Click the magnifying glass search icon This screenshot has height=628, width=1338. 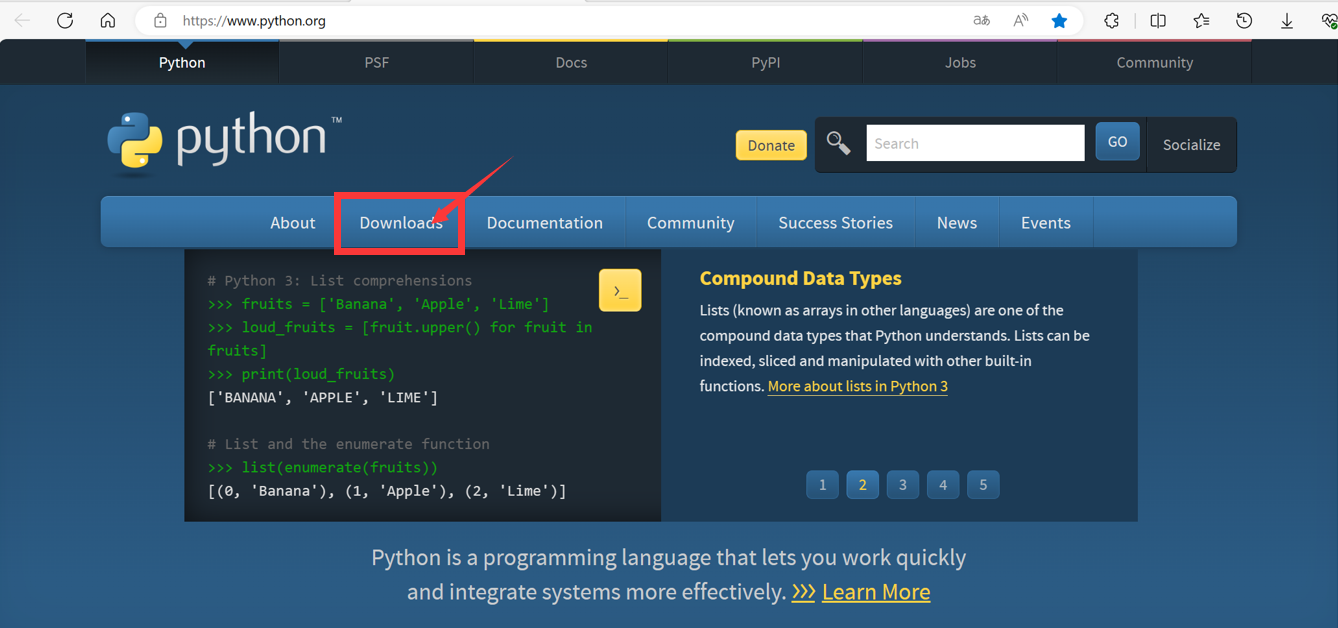point(838,144)
